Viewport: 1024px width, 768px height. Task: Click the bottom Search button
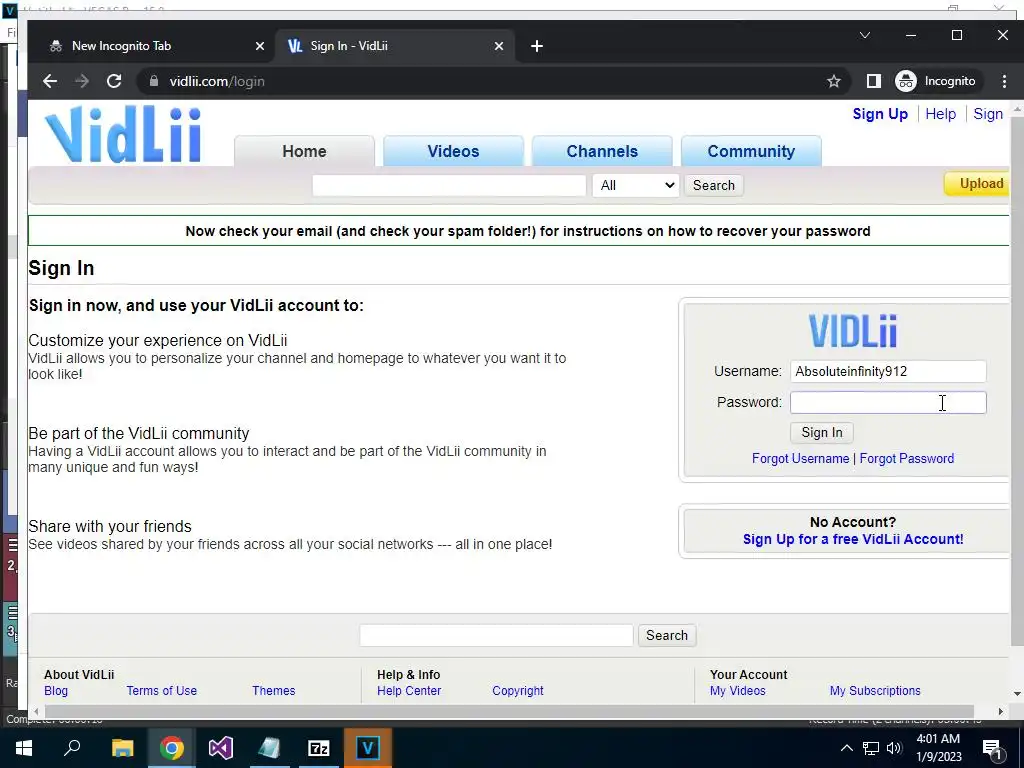[x=667, y=635]
